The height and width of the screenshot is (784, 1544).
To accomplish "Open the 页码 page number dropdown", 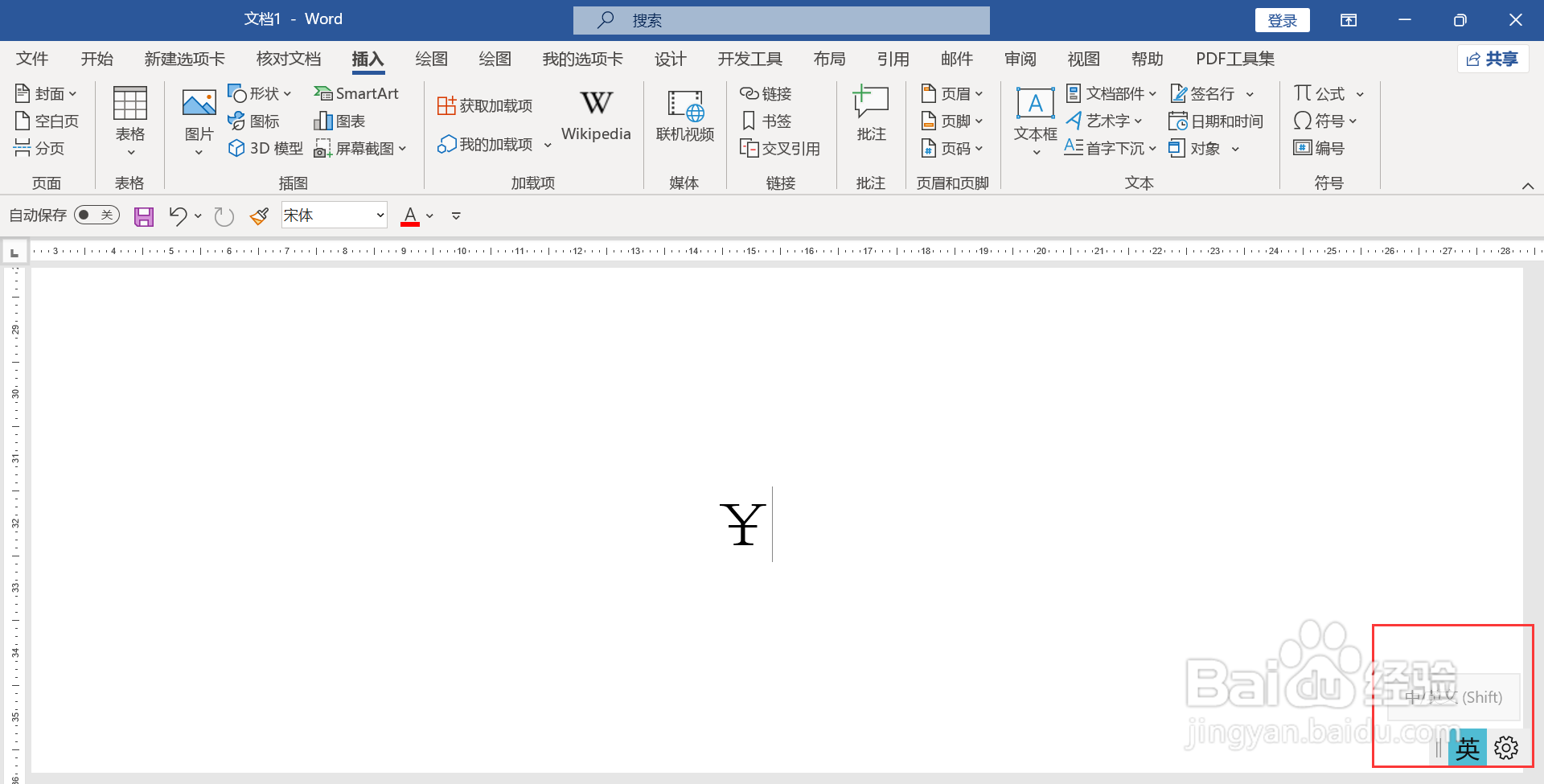I will (952, 148).
